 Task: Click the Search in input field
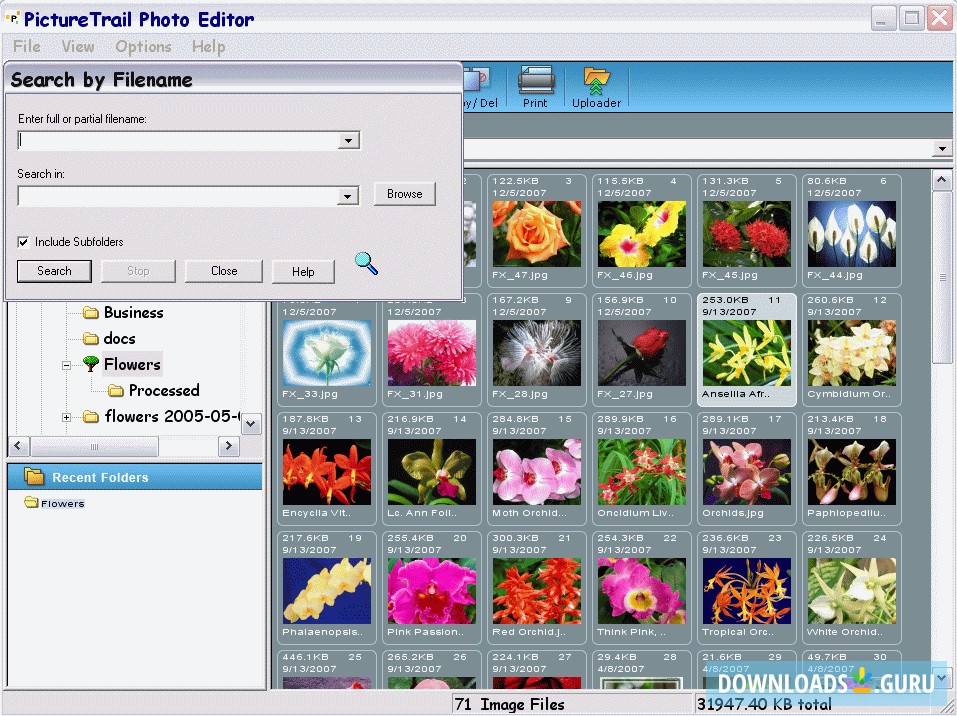(178, 196)
